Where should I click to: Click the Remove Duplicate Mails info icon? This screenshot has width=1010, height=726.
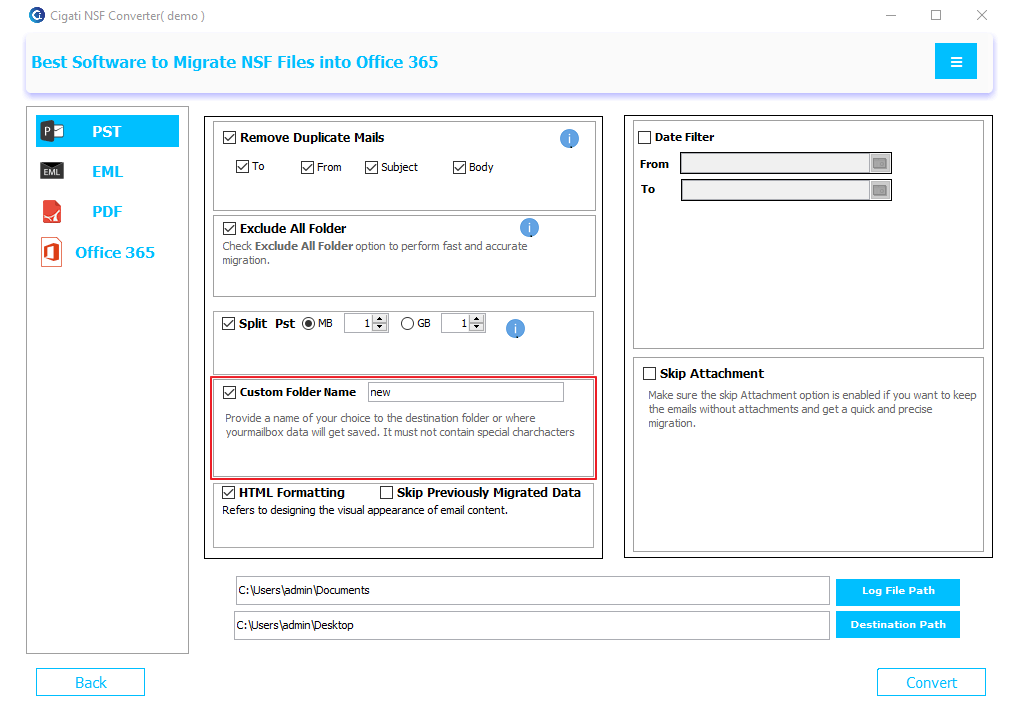click(569, 139)
